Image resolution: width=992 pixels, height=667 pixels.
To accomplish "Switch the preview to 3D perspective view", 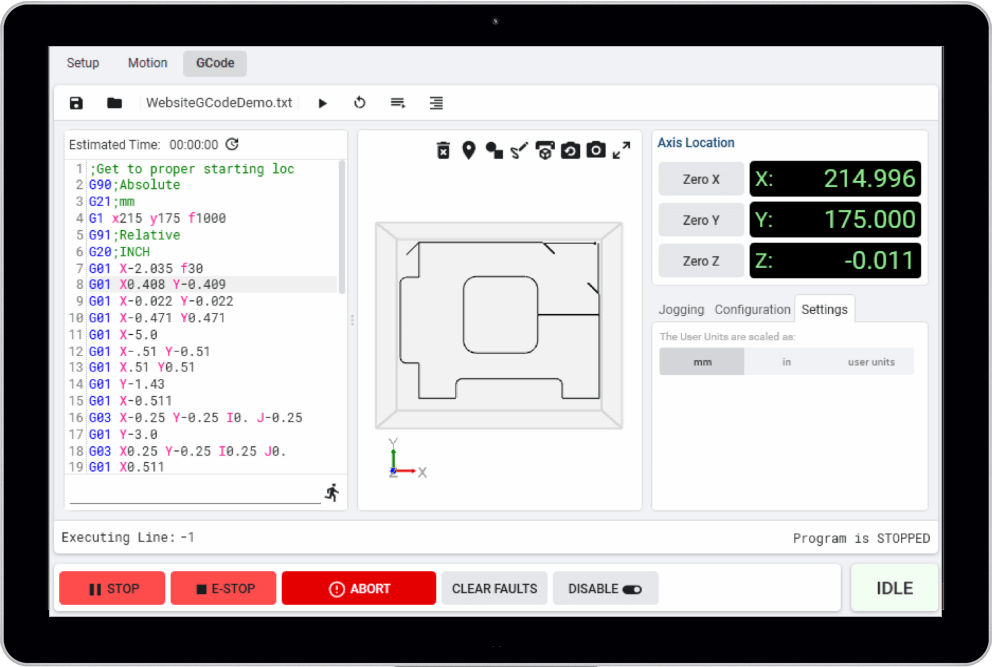I will [x=545, y=150].
